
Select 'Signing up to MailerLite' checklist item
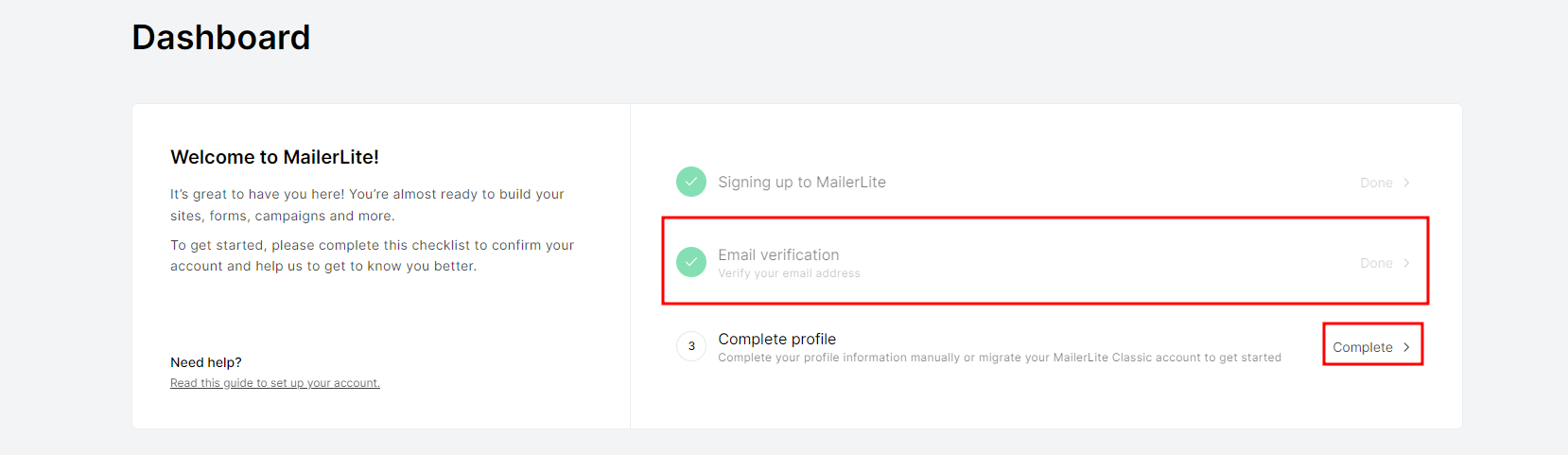[801, 182]
